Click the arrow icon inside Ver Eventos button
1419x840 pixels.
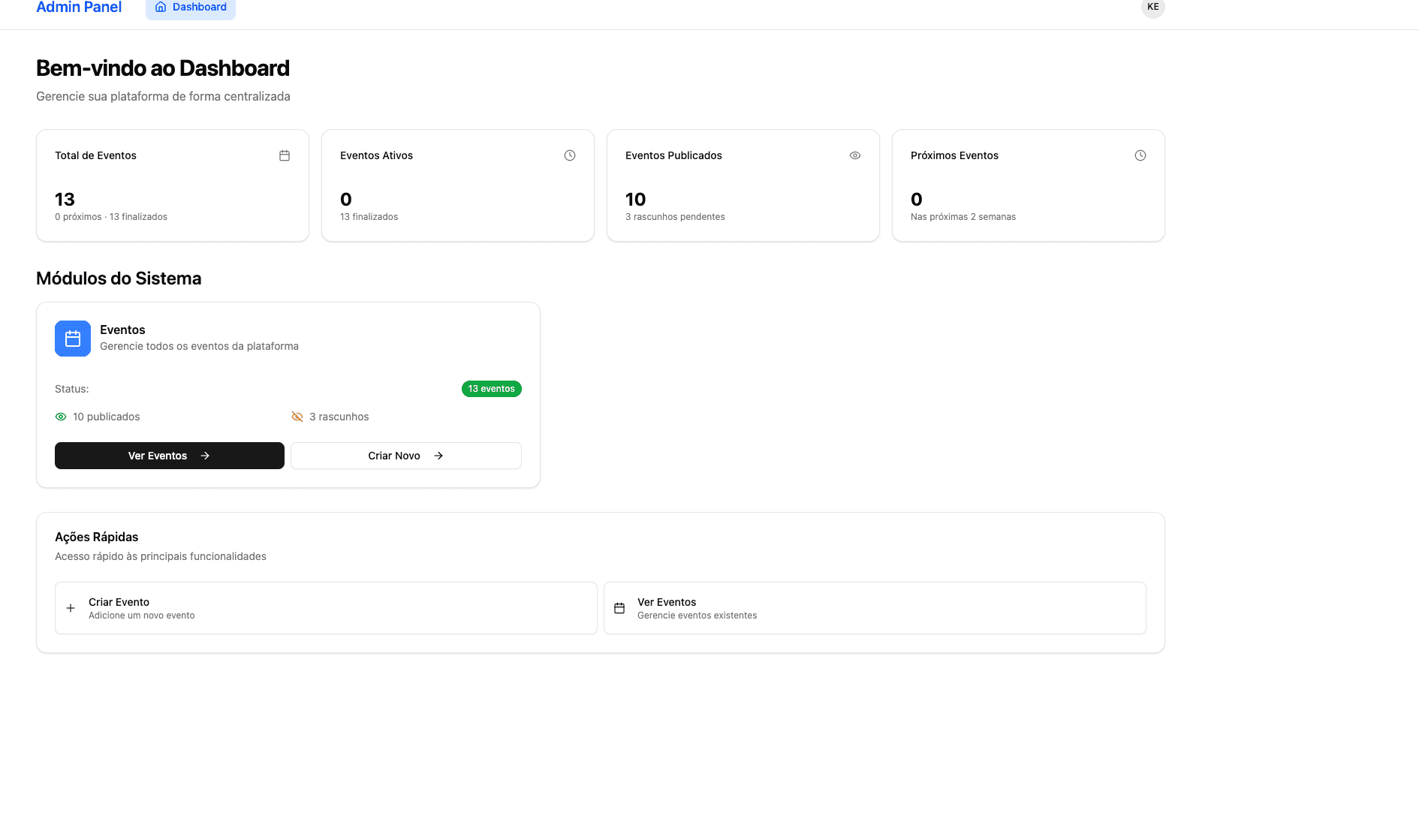click(x=205, y=455)
